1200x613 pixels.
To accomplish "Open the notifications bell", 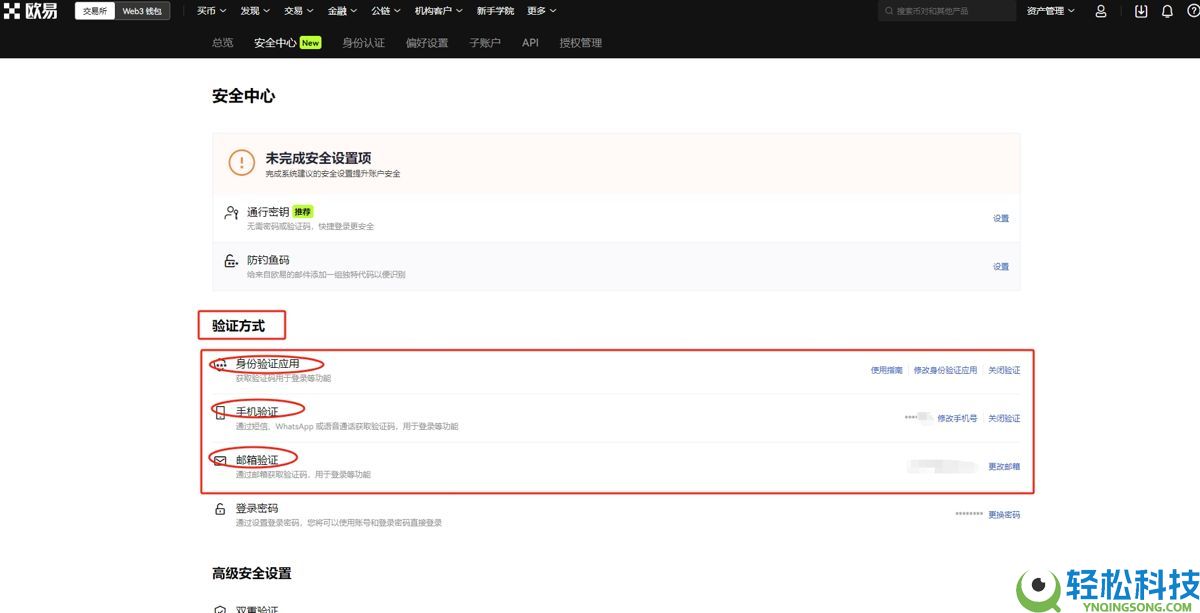I will pyautogui.click(x=1166, y=11).
